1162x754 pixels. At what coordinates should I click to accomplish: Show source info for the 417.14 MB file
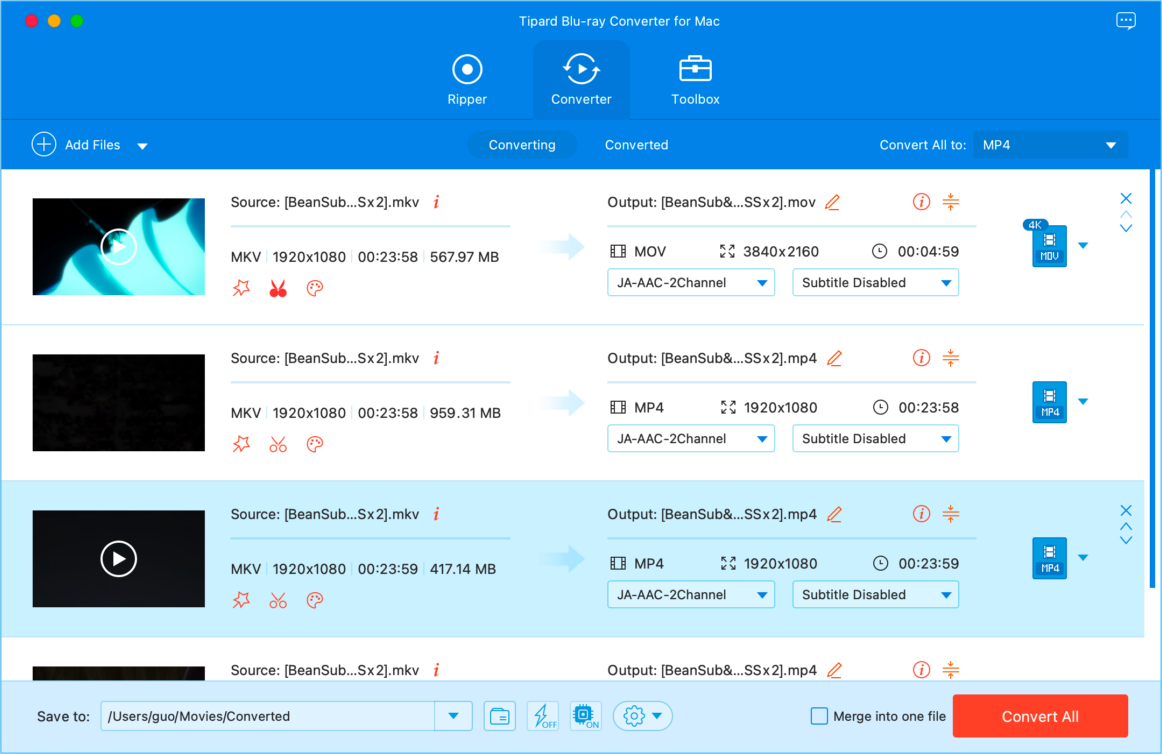point(436,514)
